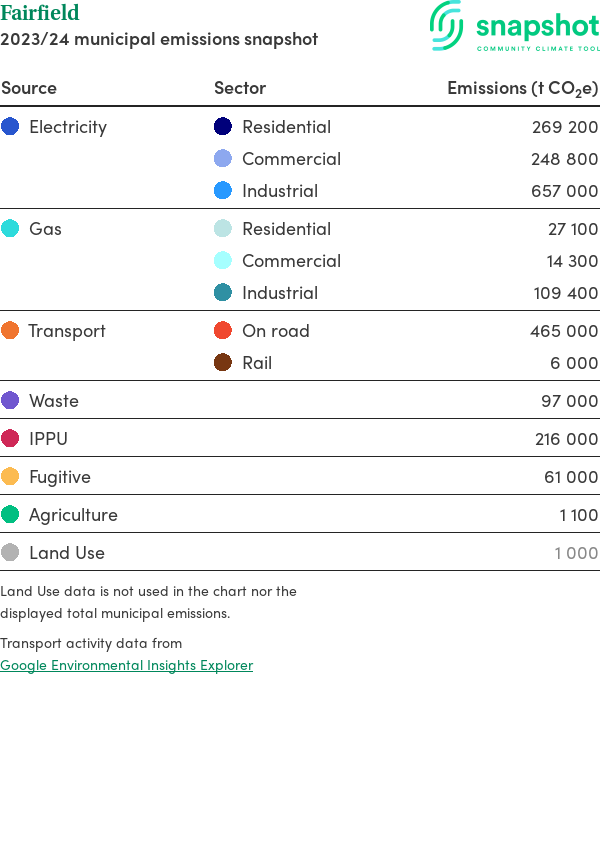The image size is (600, 850).
Task: Click the brown Rail sector dot
Action: pos(223,362)
